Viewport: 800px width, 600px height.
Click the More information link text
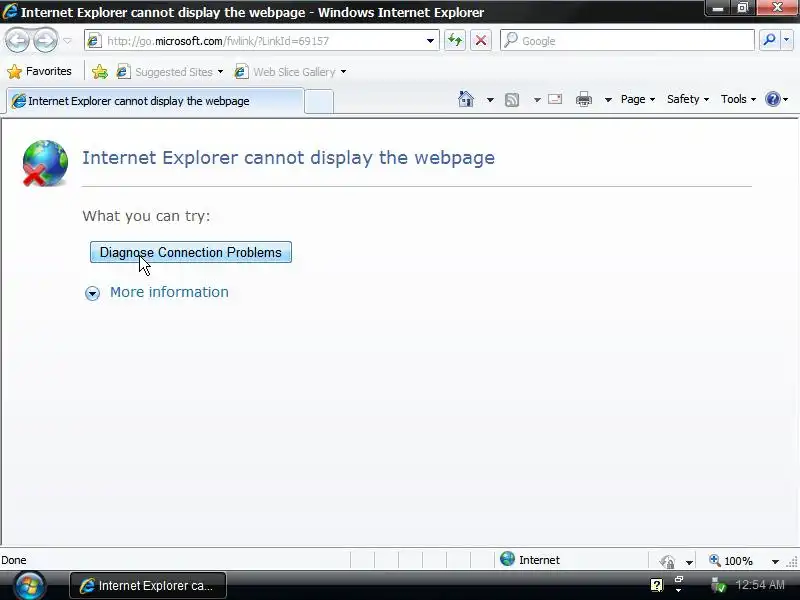tap(169, 292)
